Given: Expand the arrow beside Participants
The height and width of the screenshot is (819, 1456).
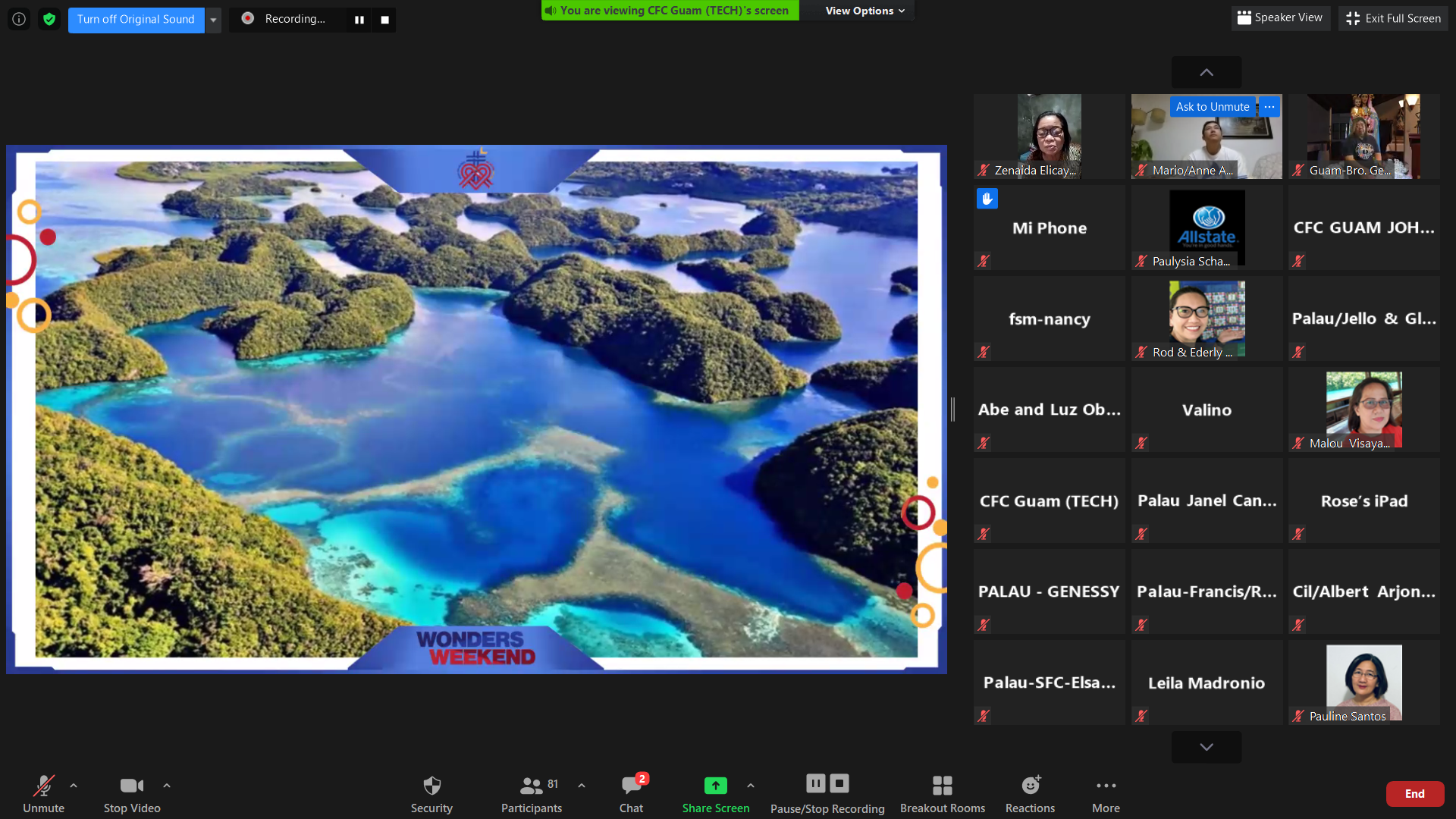Looking at the screenshot, I should click(582, 786).
